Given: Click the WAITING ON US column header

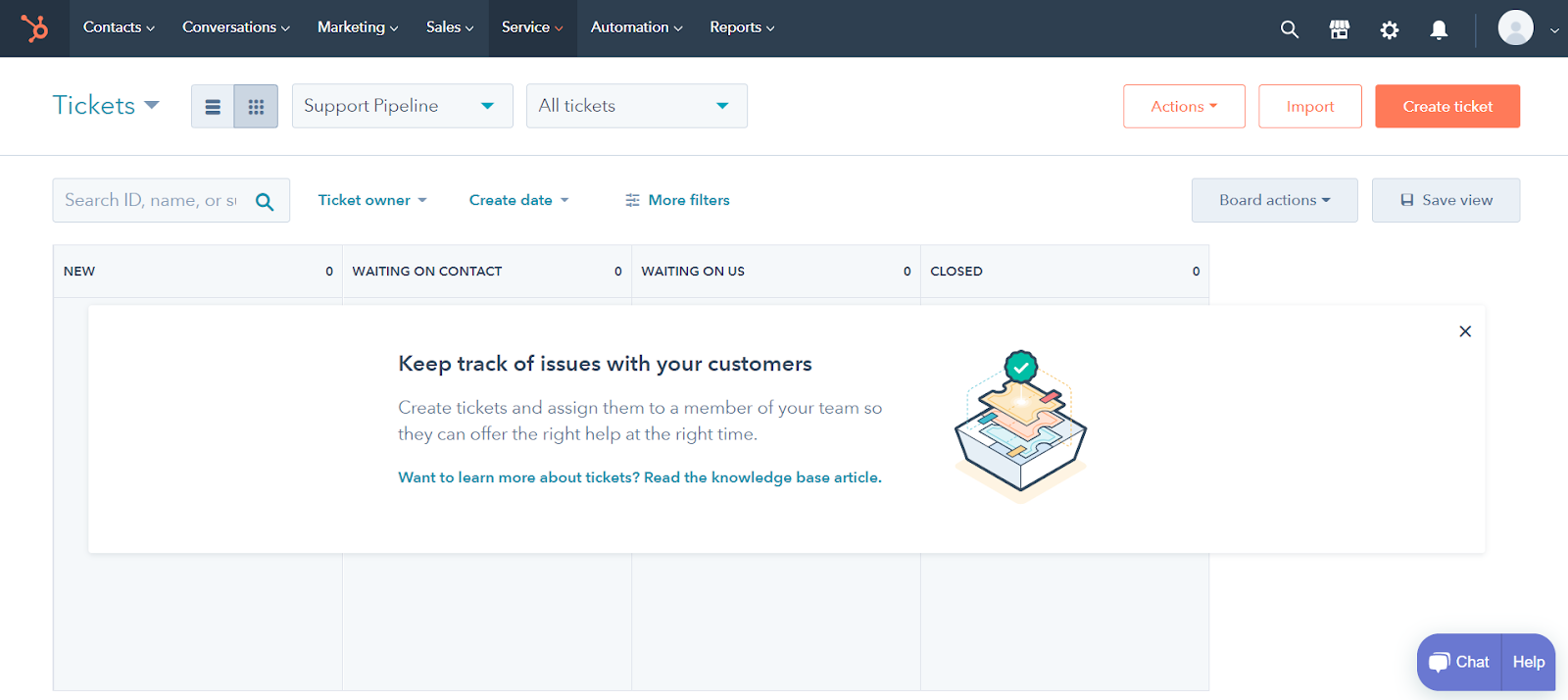Looking at the screenshot, I should [x=776, y=272].
